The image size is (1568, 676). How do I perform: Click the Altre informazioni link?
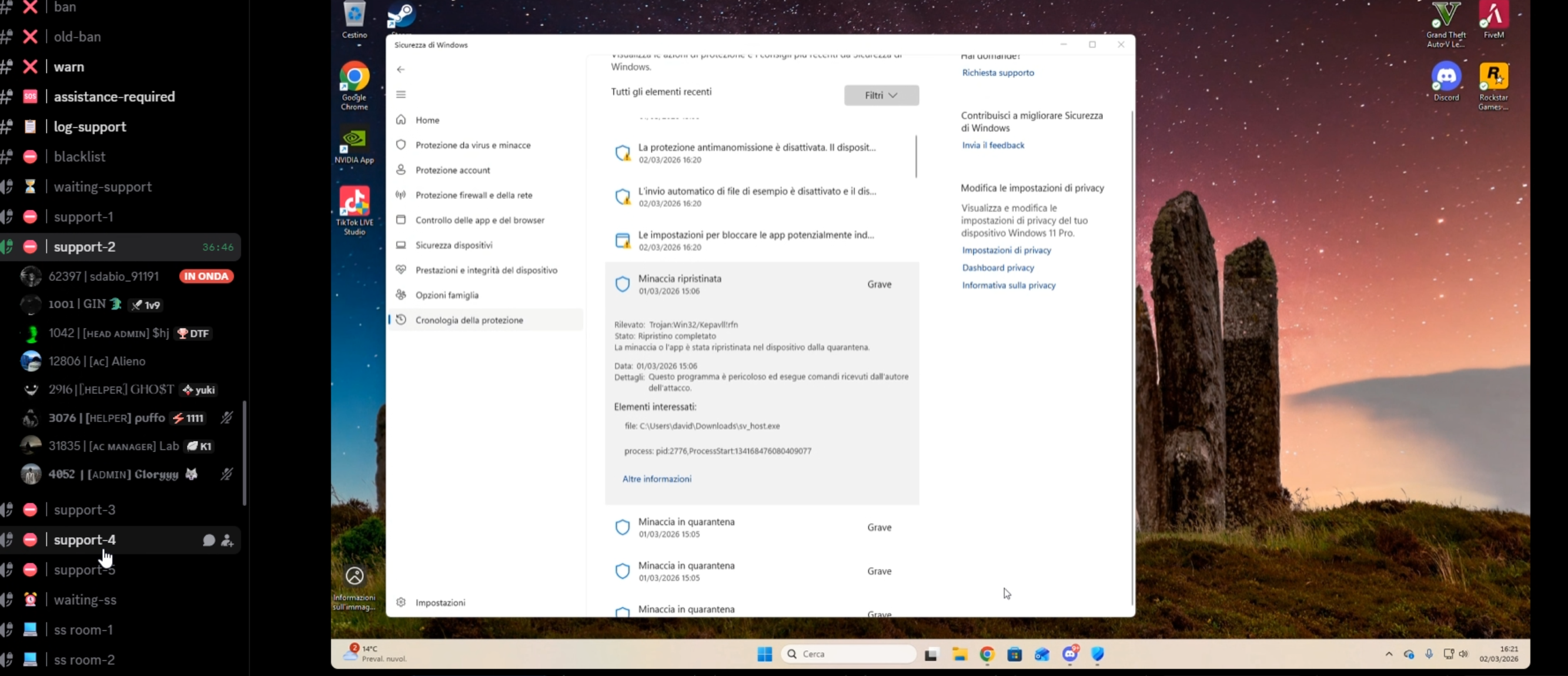pyautogui.click(x=656, y=479)
